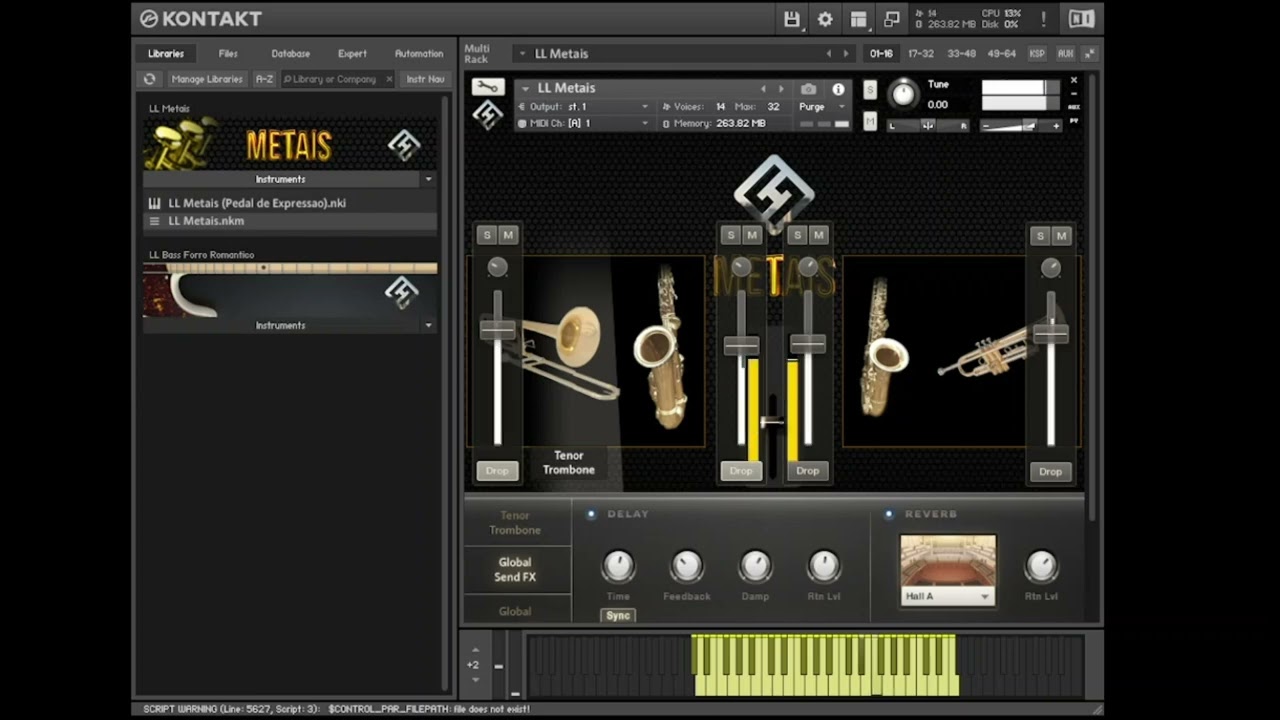Select next LL Metais instrument arrow
Viewport: 1280px width, 720px height.
pyautogui.click(x=781, y=89)
